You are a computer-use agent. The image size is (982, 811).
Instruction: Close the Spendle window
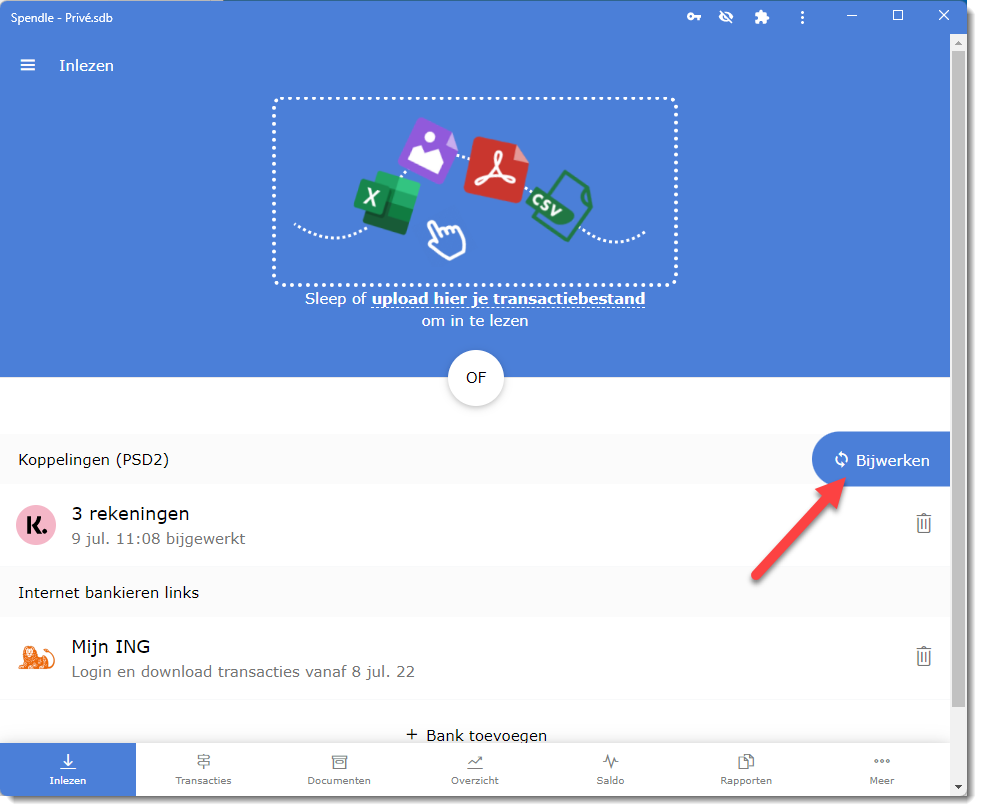944,16
